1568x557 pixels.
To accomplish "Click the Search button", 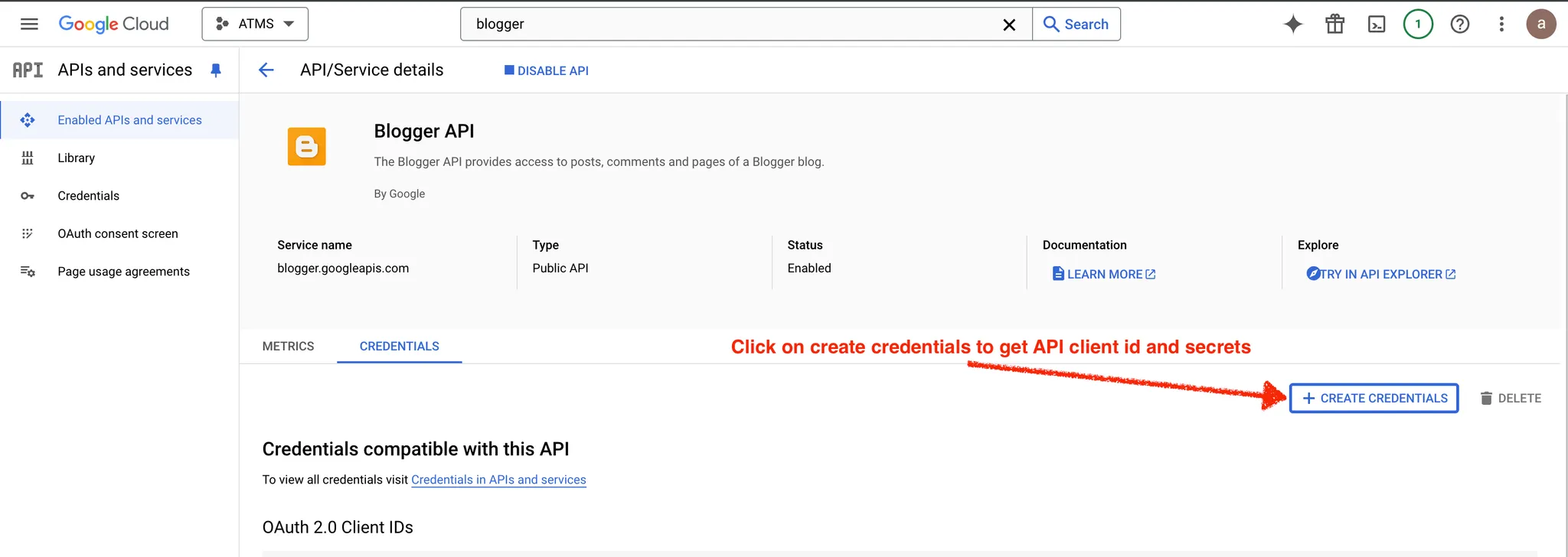I will 1076,24.
